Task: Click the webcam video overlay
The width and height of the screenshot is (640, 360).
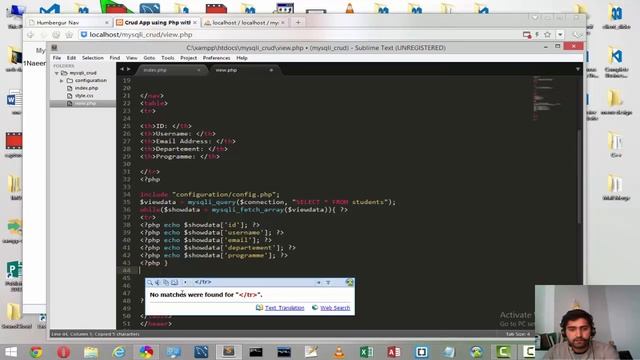Action: (588, 322)
